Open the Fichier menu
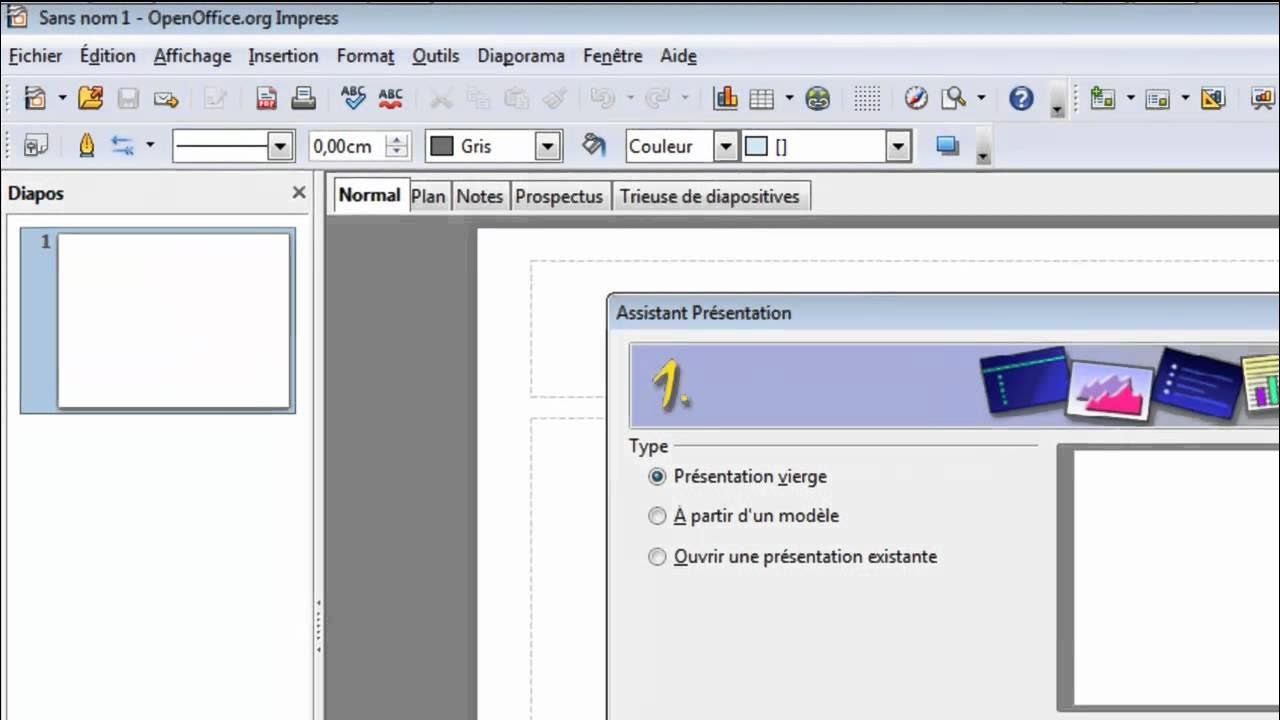The height and width of the screenshot is (720, 1280). 36,56
